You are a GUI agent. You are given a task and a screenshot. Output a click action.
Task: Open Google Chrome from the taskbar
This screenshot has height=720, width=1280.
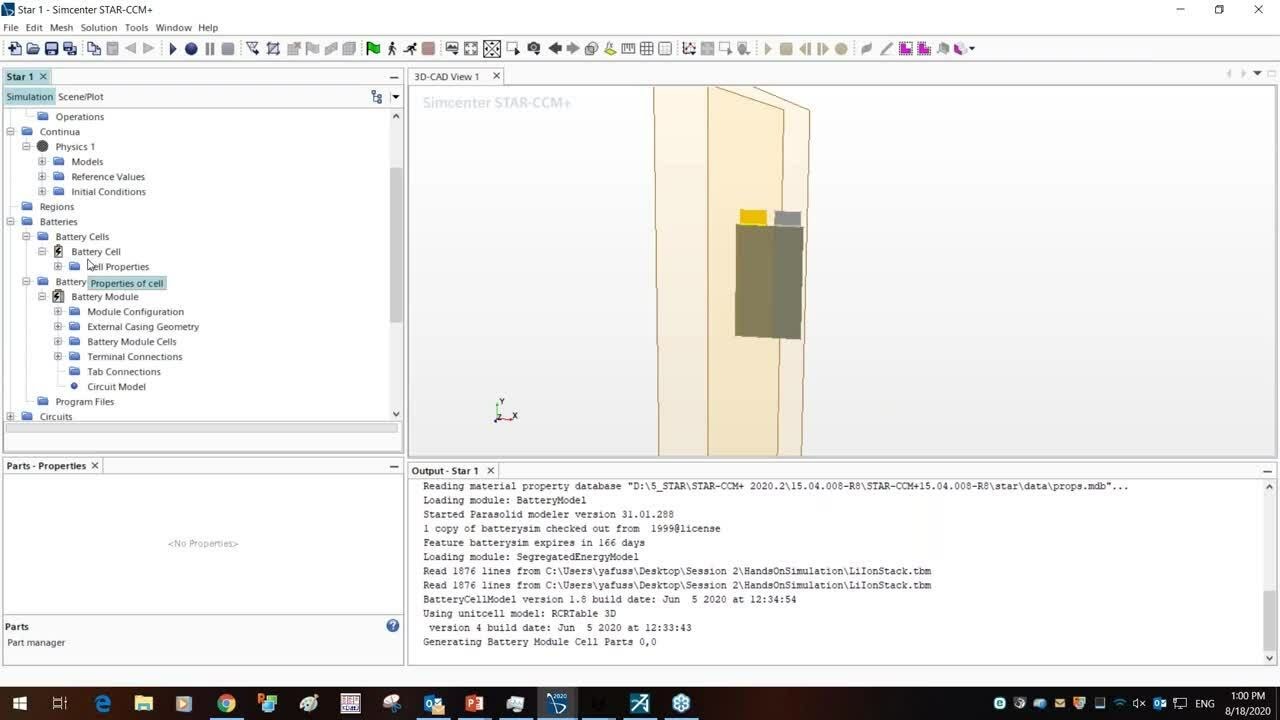[x=226, y=704]
